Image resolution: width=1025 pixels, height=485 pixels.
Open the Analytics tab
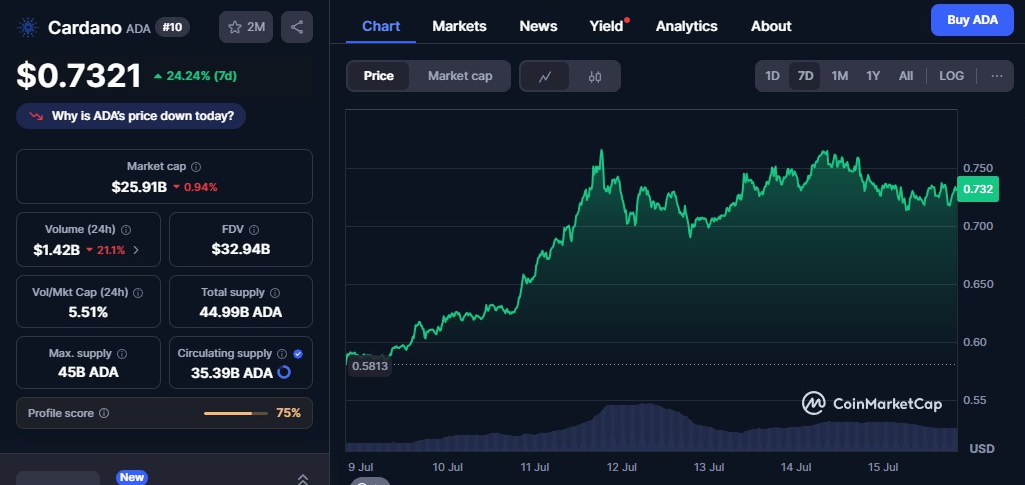pyautogui.click(x=686, y=26)
